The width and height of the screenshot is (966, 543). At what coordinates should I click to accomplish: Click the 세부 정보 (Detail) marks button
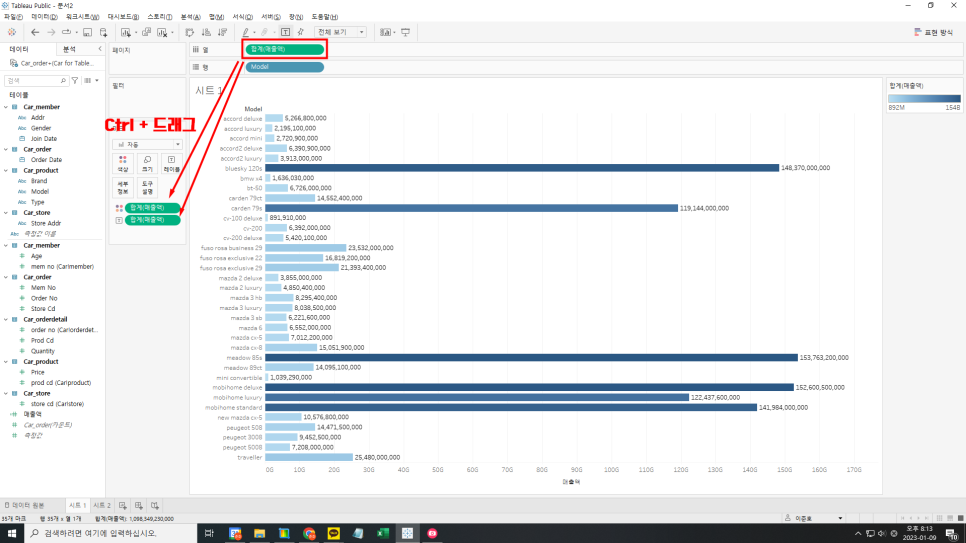coord(123,187)
